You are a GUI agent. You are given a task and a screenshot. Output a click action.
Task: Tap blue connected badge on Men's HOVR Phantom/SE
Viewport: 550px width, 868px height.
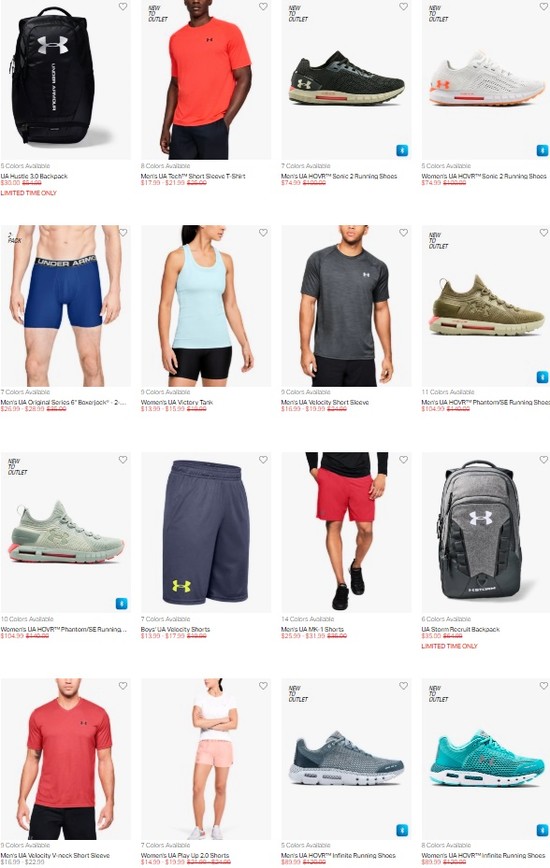[543, 377]
